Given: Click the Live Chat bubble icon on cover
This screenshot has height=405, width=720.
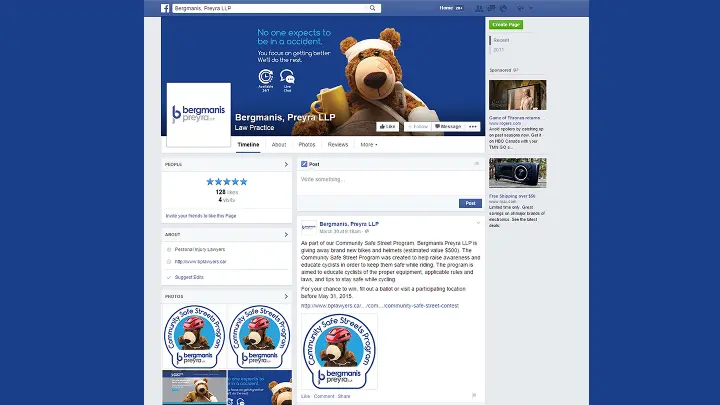Looking at the screenshot, I should (x=287, y=76).
